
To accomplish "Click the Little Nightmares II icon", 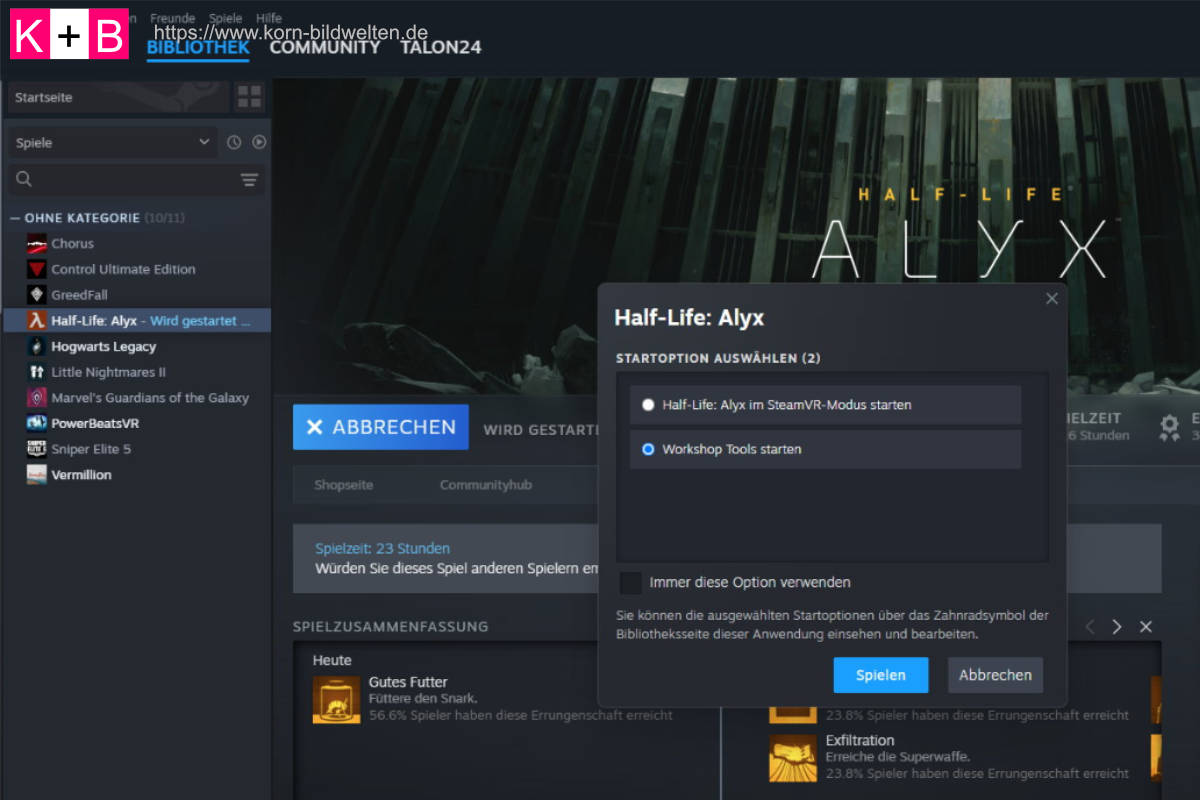I will point(37,372).
